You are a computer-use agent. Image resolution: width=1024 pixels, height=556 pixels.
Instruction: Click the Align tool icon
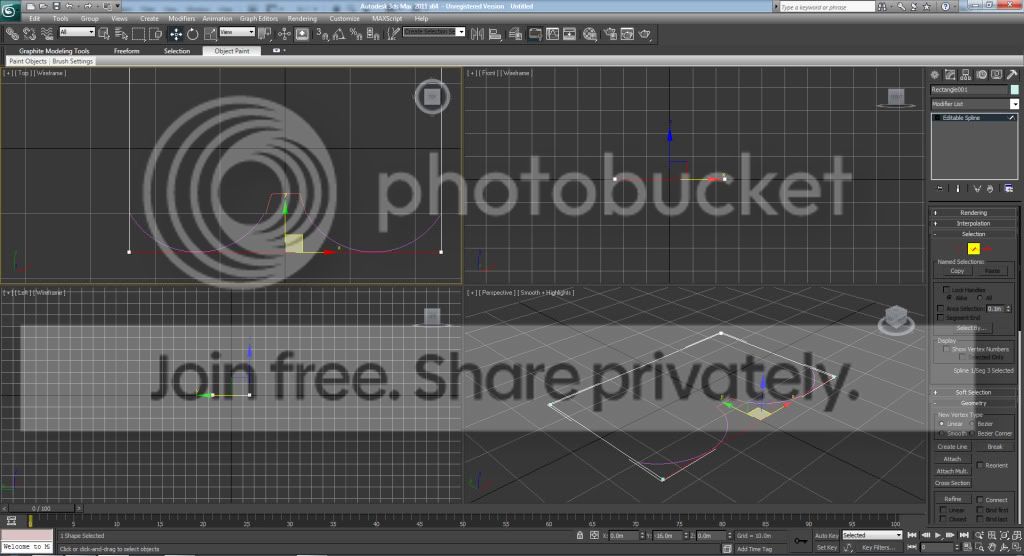495,34
